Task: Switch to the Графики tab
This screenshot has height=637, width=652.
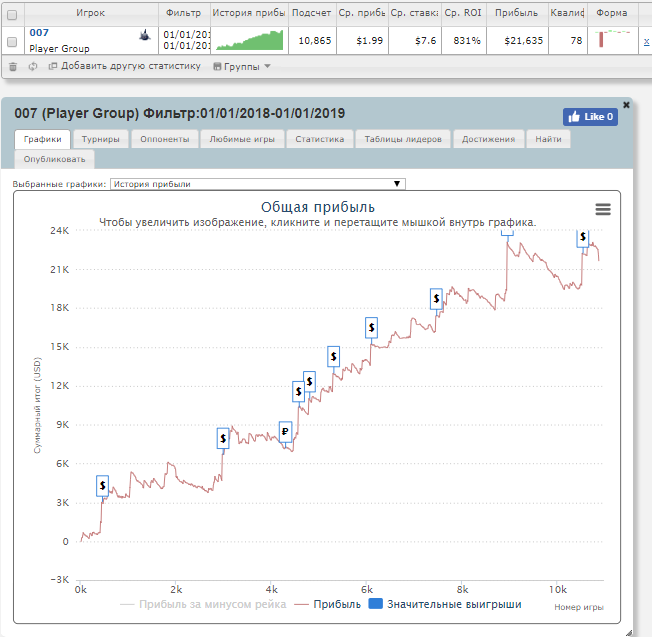Action: click(42, 139)
